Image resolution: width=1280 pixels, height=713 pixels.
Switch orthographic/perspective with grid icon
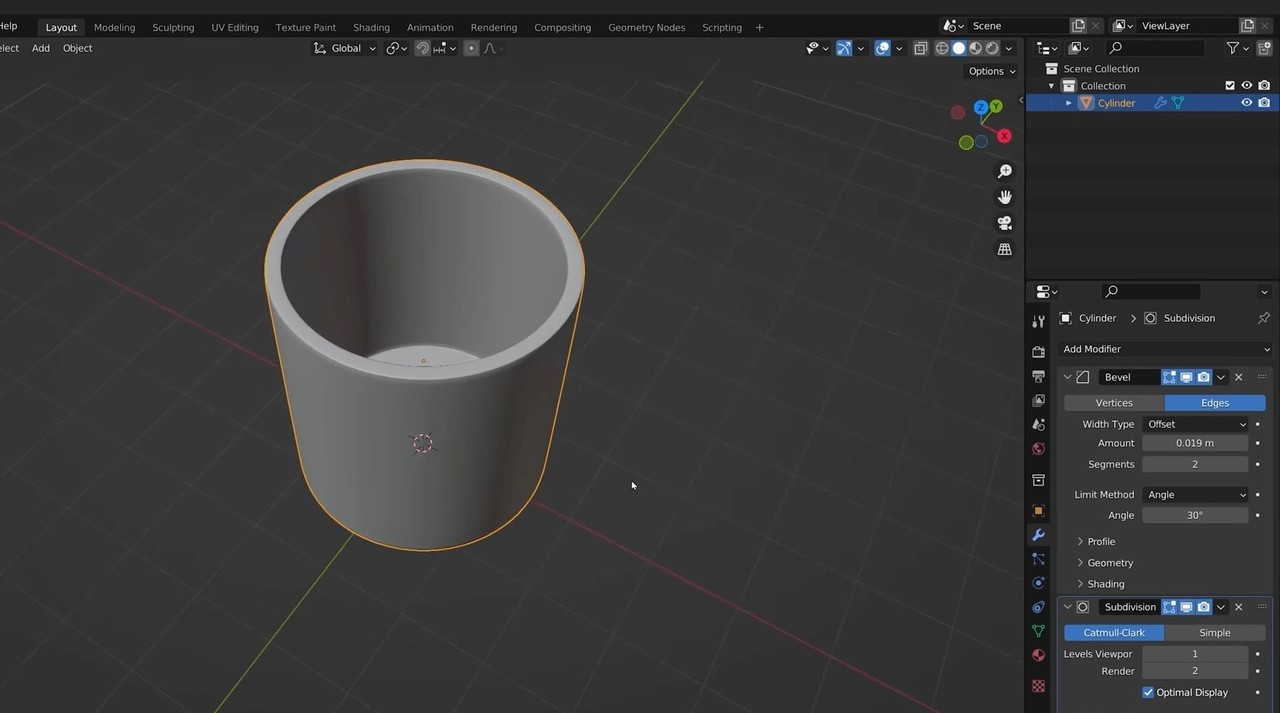1005,249
